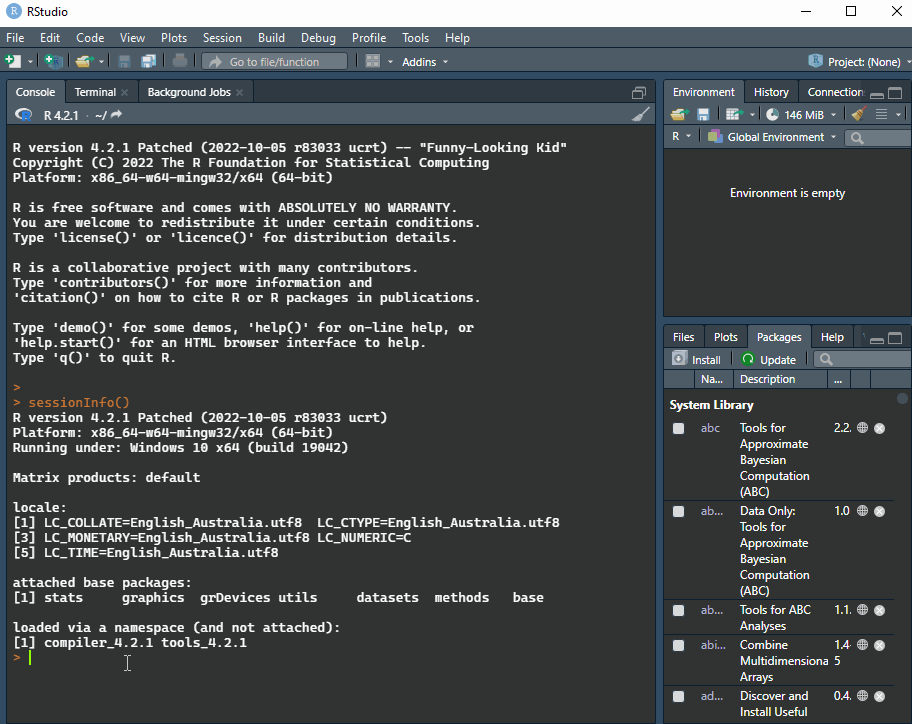Click the broom icon to clear environment objects
Screen dimensions: 912x724
(x=858, y=113)
